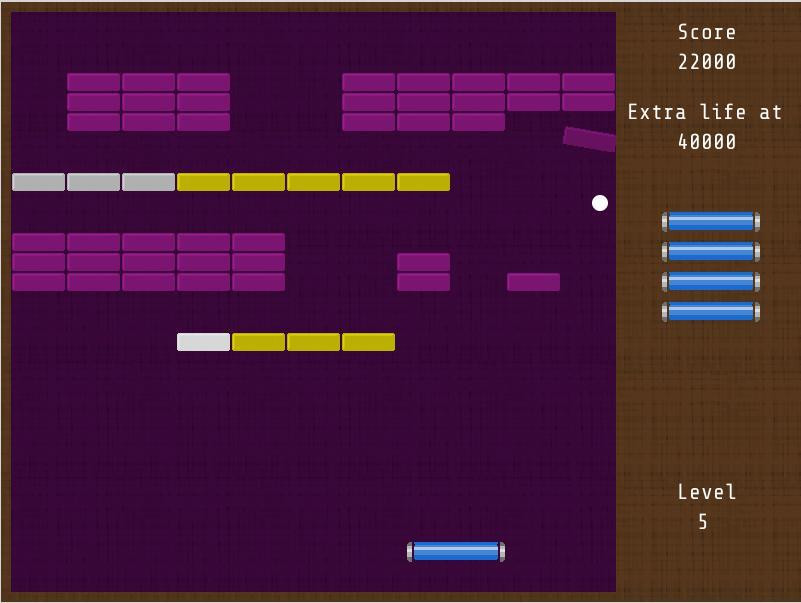Image resolution: width=801 pixels, height=603 pixels.
Task: Click the blue player paddle in the playfield
Action: [x=456, y=552]
